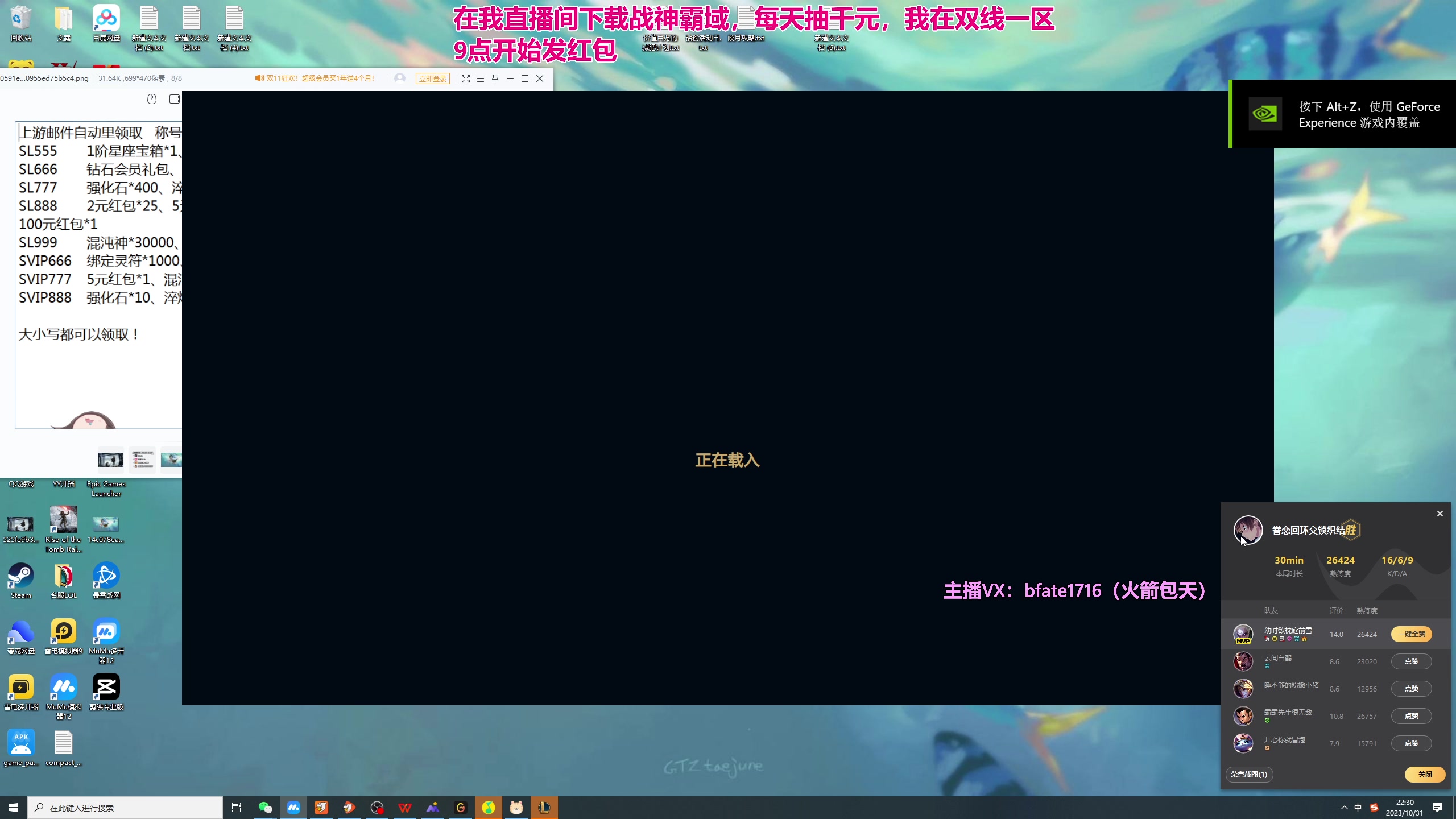The width and height of the screenshot is (1456, 819).
Task: Mute the 双11狂欢 banner announcement speaker
Action: pos(259,78)
